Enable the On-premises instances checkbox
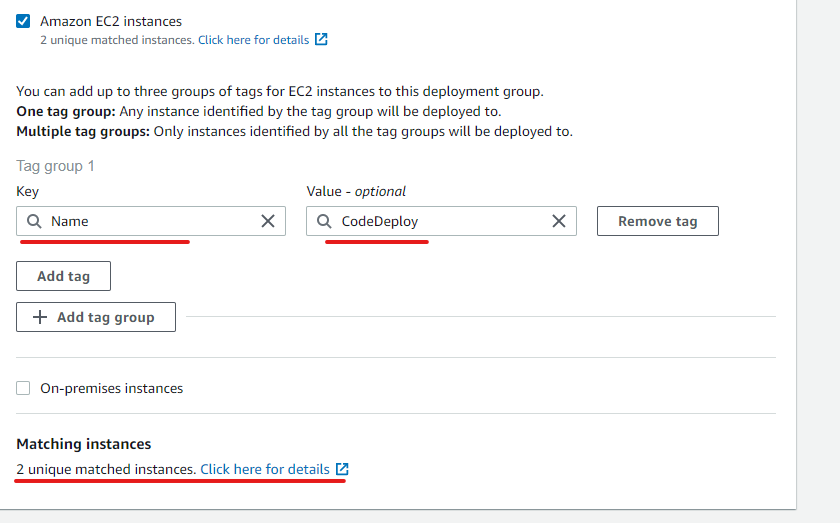This screenshot has height=523, width=840. [23, 388]
